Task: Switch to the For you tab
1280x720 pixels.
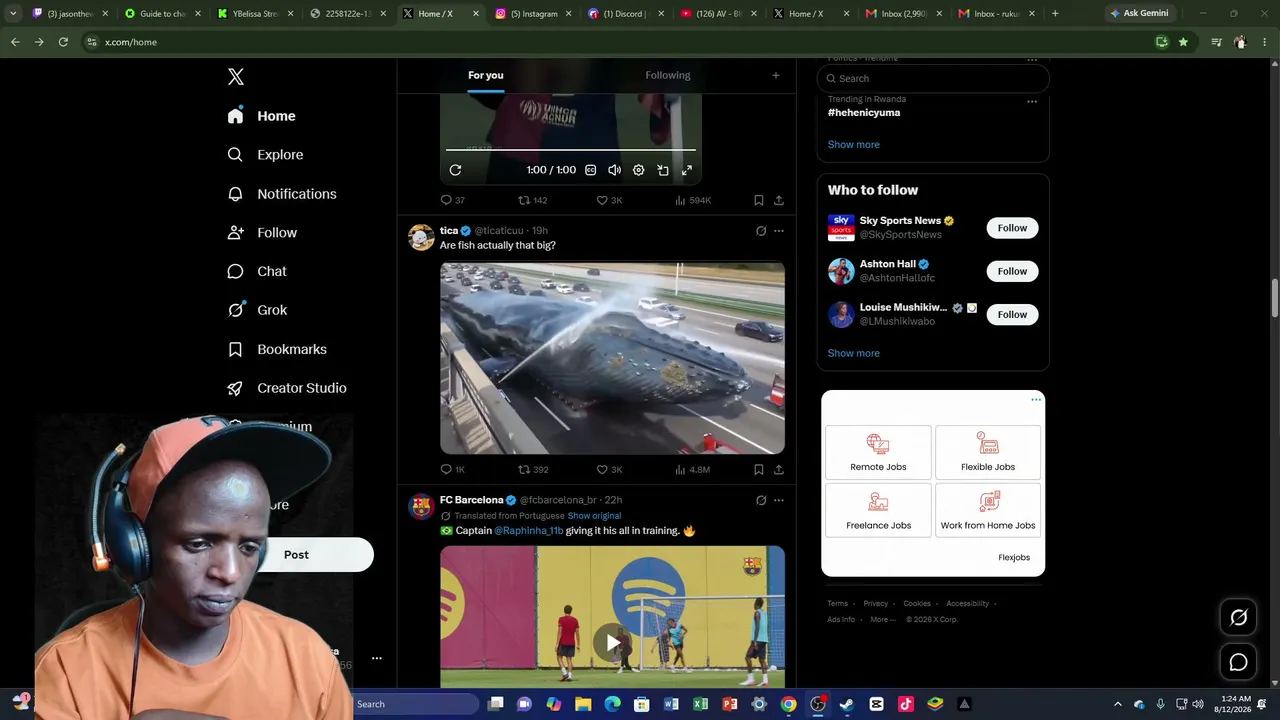Action: (486, 75)
